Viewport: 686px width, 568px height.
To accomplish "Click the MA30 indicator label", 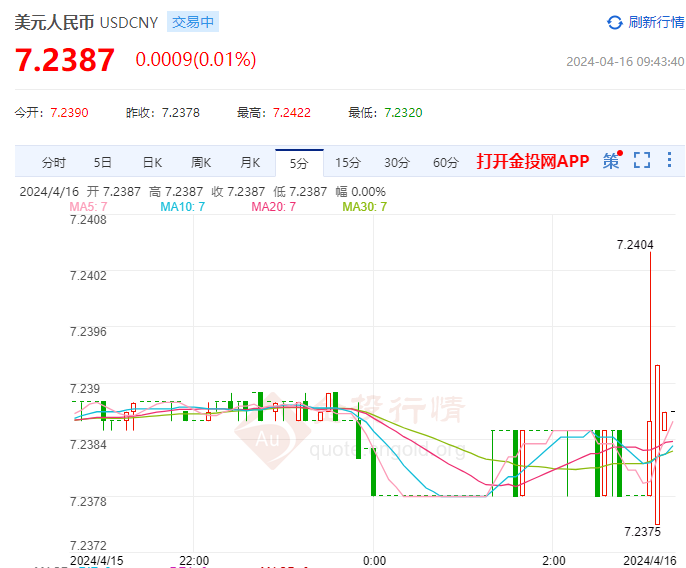I will [364, 207].
